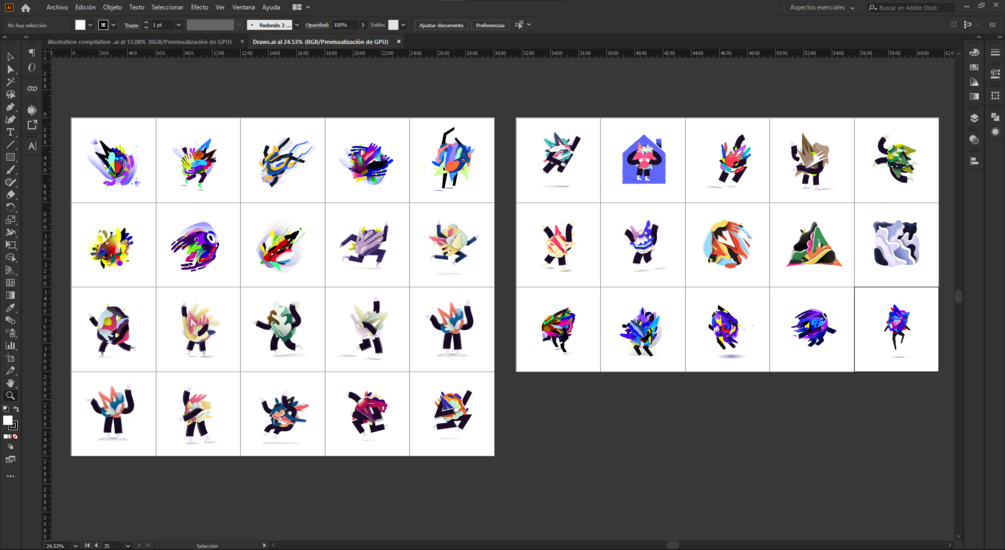The image size is (1005, 550).
Task: Swap fill and stroke colors
Action: 16,409
